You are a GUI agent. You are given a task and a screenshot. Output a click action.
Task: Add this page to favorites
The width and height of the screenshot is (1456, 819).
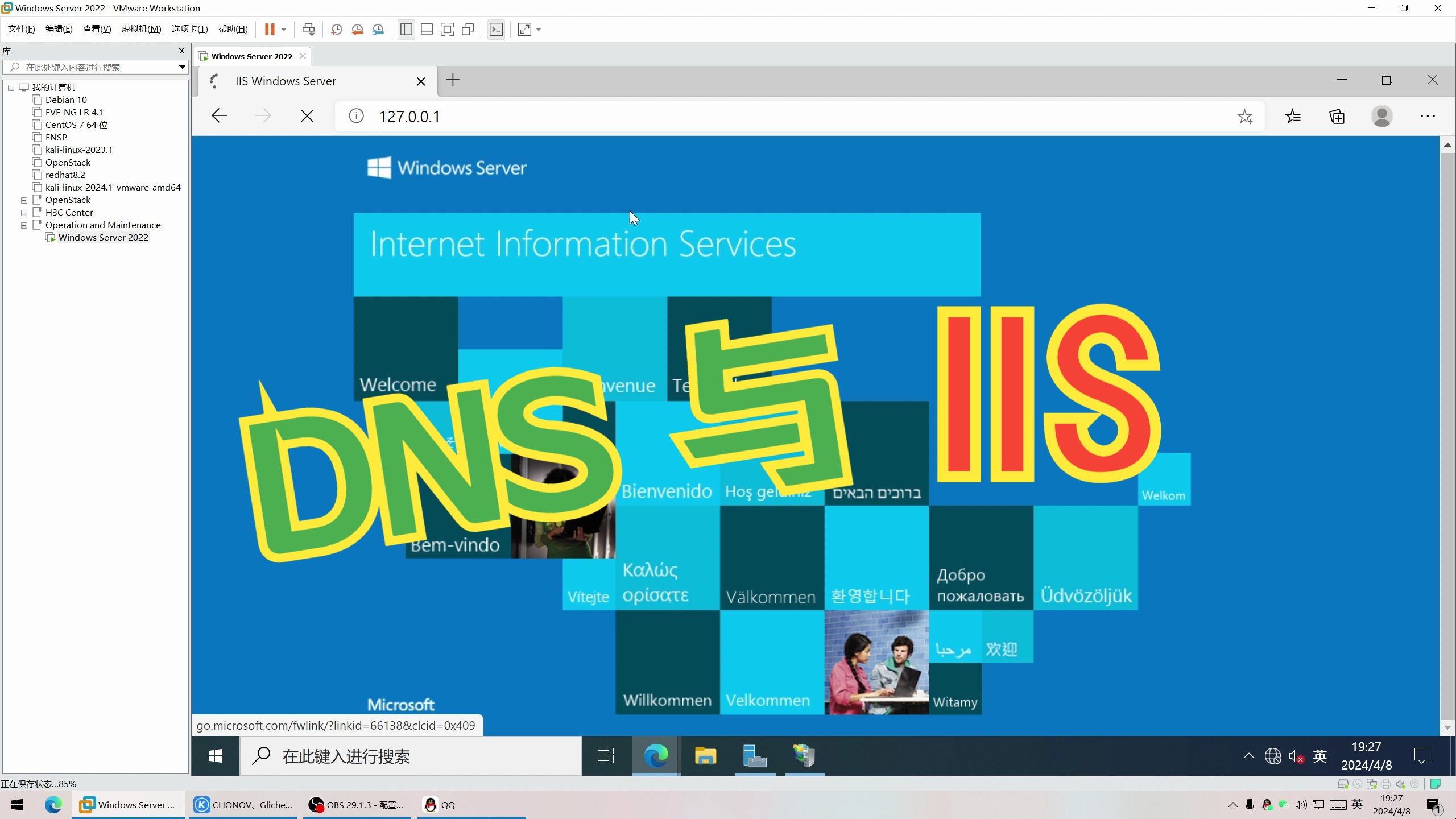point(1245,117)
